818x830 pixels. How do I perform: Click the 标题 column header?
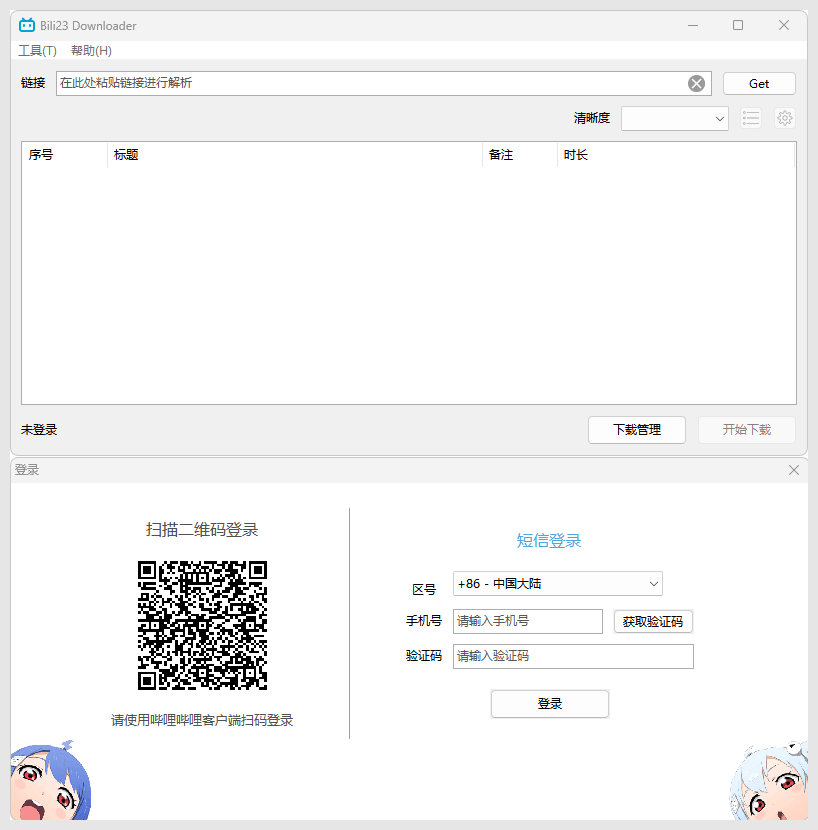(x=294, y=155)
